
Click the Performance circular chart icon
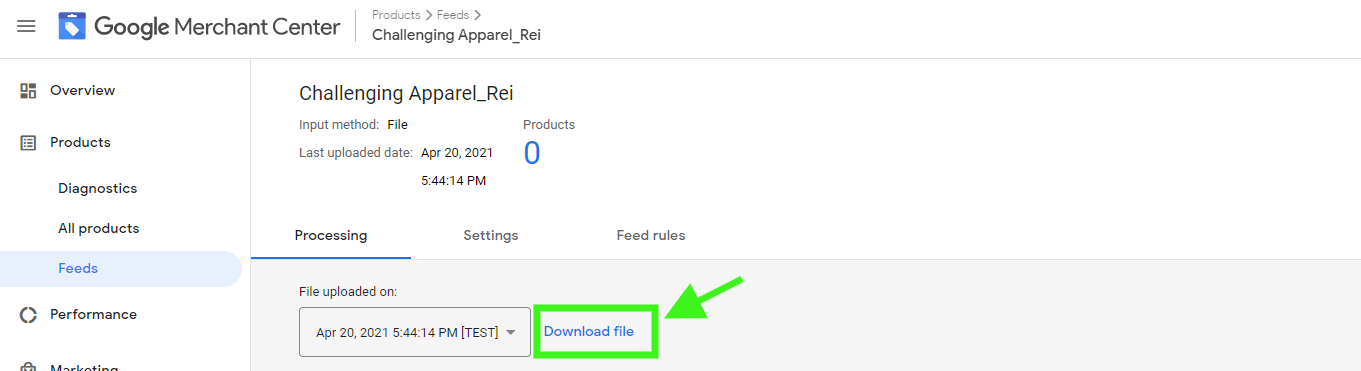click(x=28, y=315)
